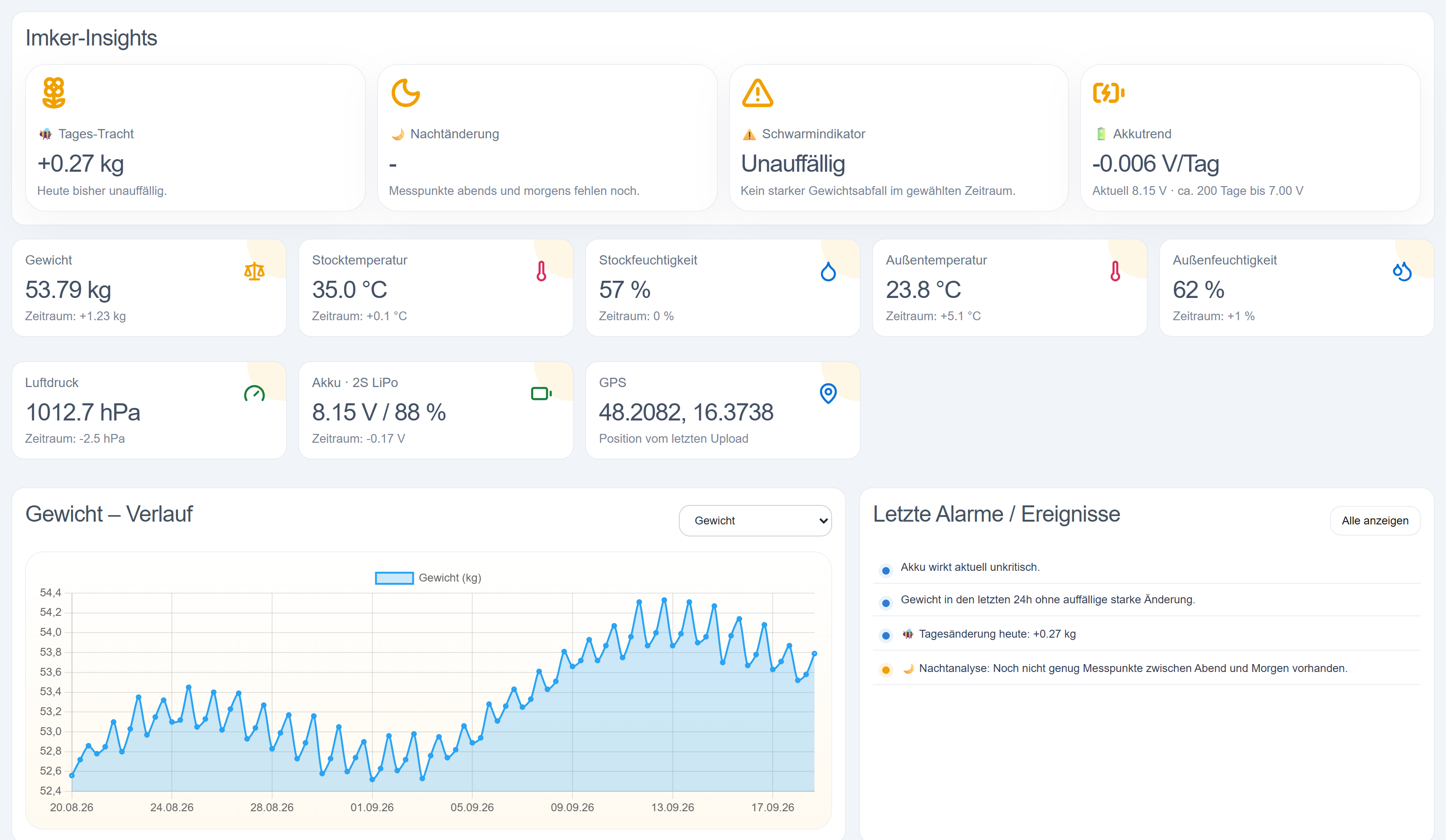Click the thermometer icon on the Außentemperatur card
This screenshot has width=1446, height=840.
click(x=1115, y=271)
